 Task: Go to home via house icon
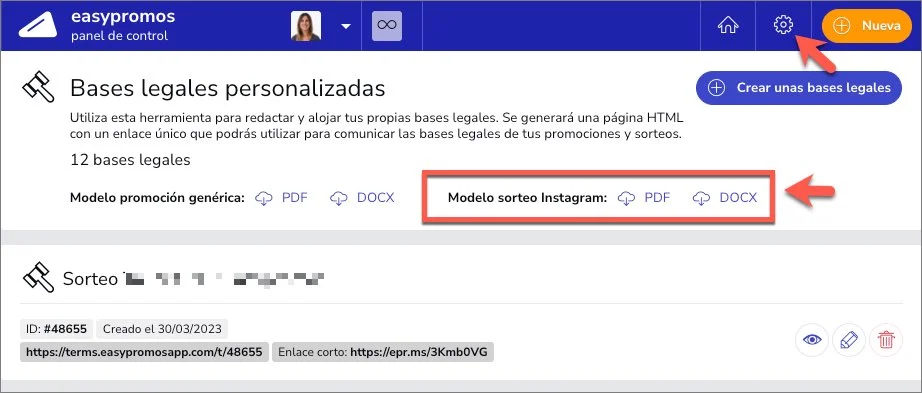(x=728, y=26)
